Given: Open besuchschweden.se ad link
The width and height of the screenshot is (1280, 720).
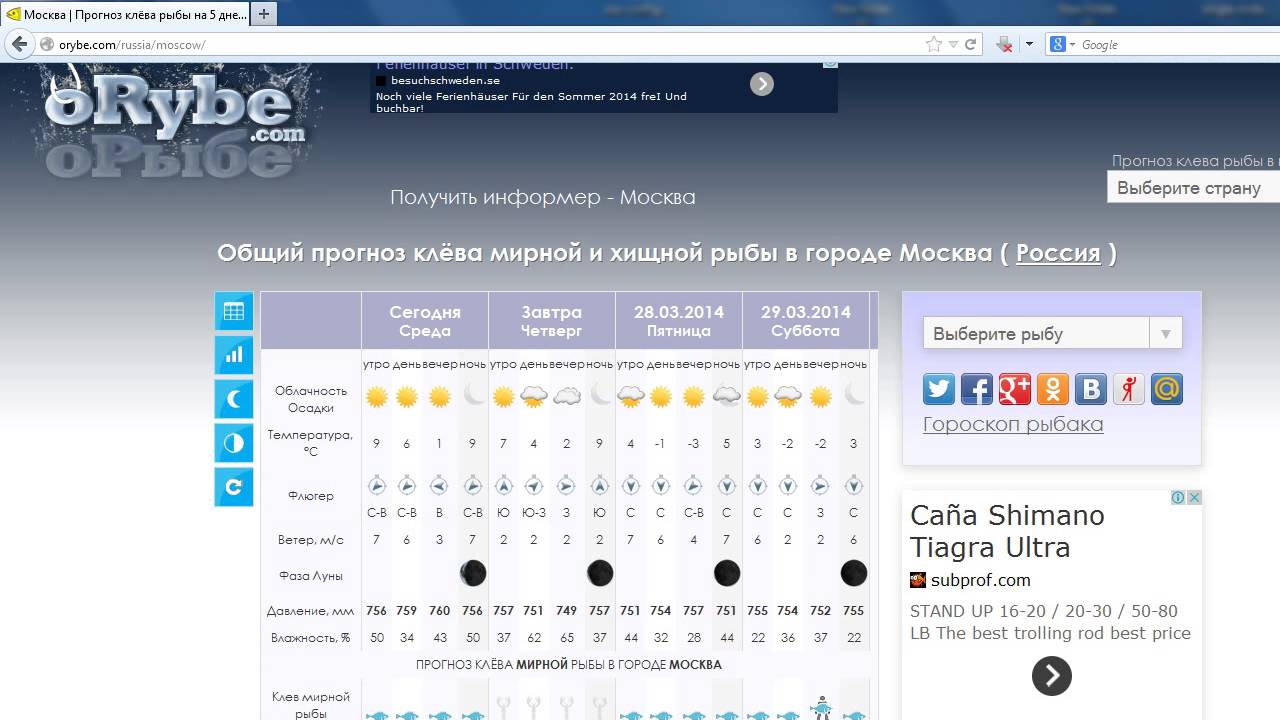Looking at the screenshot, I should coord(445,80).
